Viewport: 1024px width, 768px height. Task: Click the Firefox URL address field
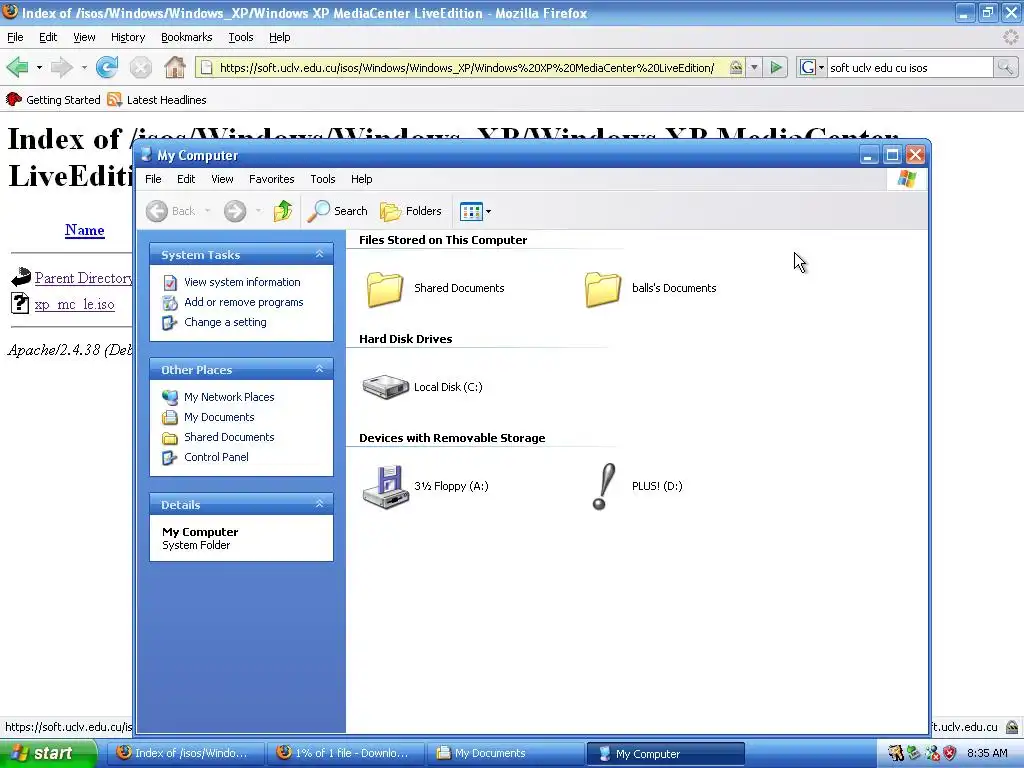[x=466, y=67]
